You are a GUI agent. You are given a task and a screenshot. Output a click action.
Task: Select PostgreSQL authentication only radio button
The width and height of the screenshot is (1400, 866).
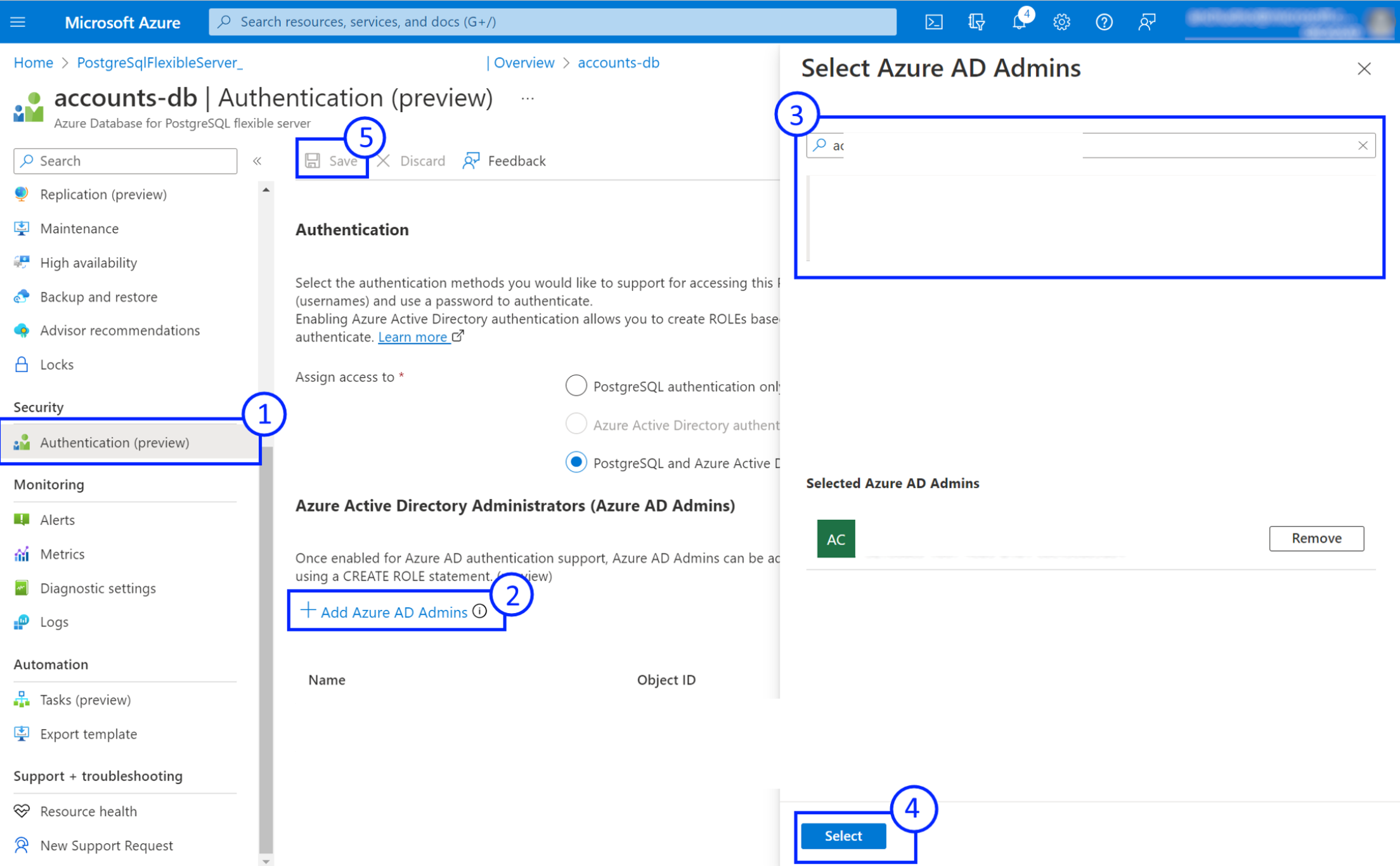[577, 386]
